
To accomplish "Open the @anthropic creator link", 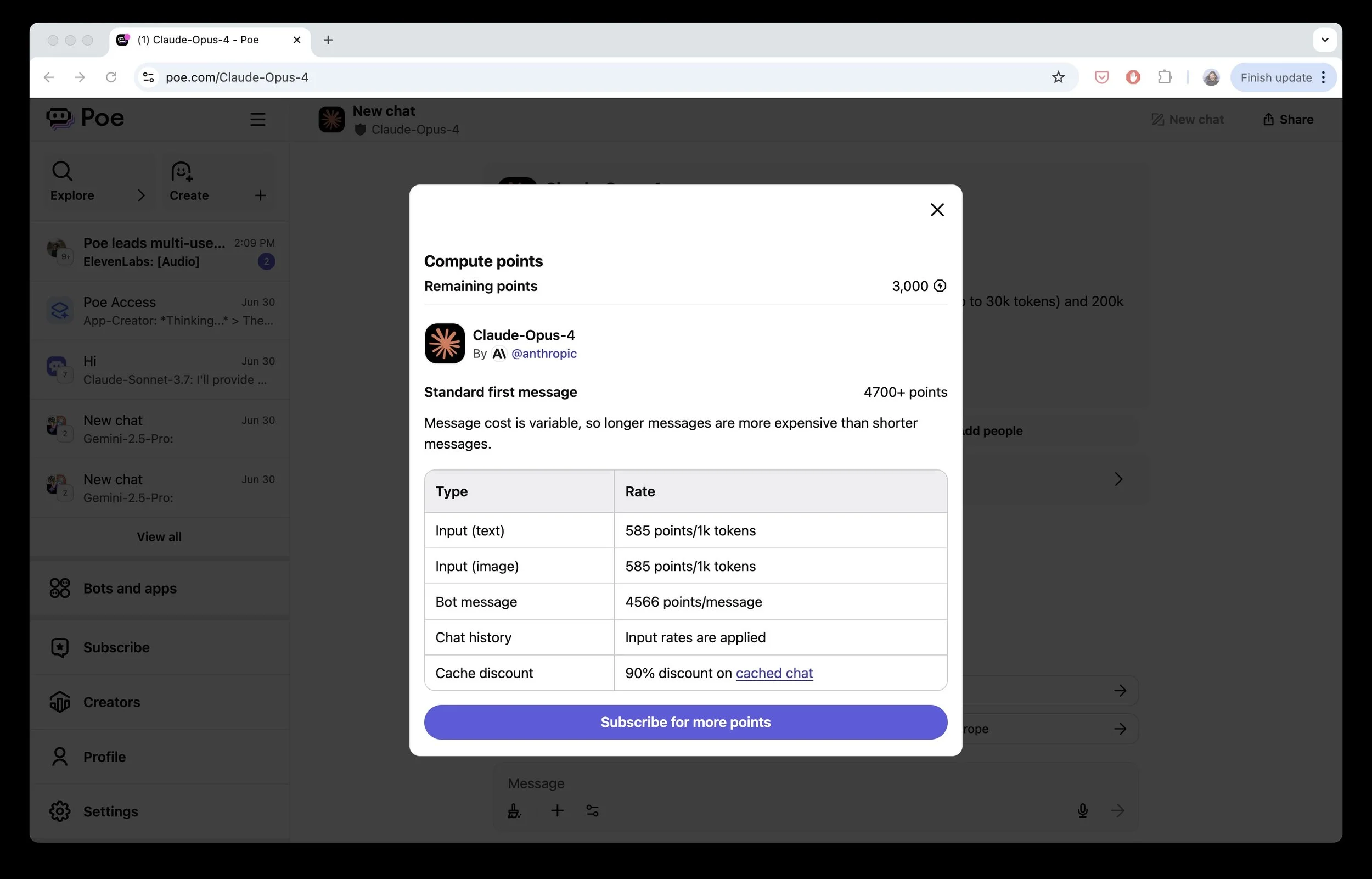I will pyautogui.click(x=544, y=354).
